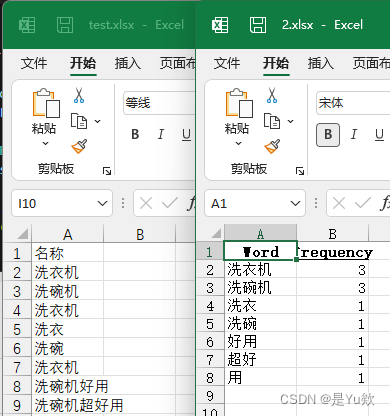Open Copy dropdown arrow in 2.xlsx
The height and width of the screenshot is (416, 390).
[291, 121]
